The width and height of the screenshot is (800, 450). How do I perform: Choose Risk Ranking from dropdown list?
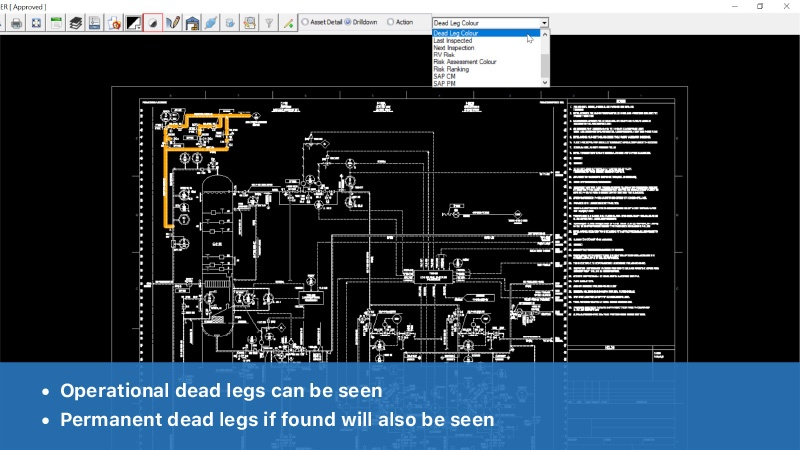[x=451, y=69]
